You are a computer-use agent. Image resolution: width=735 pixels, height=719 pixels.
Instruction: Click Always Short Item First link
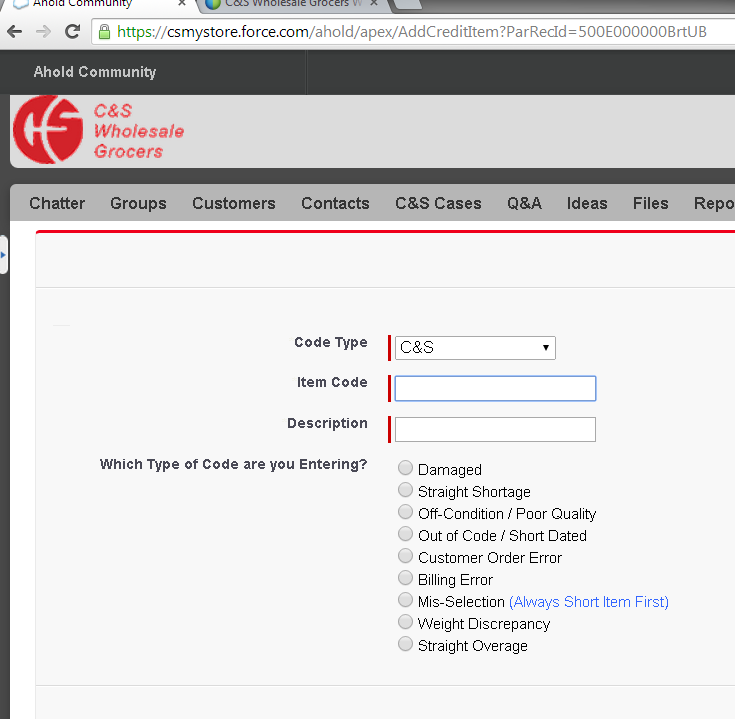589,602
